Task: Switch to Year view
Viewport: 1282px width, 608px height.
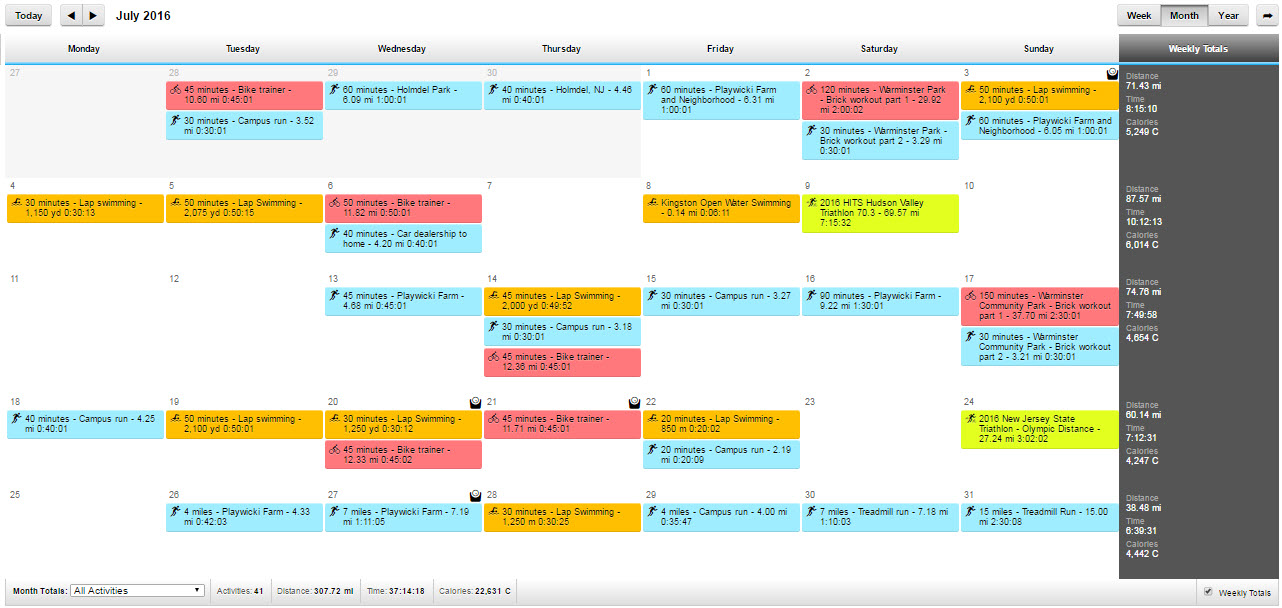Action: pos(1228,16)
